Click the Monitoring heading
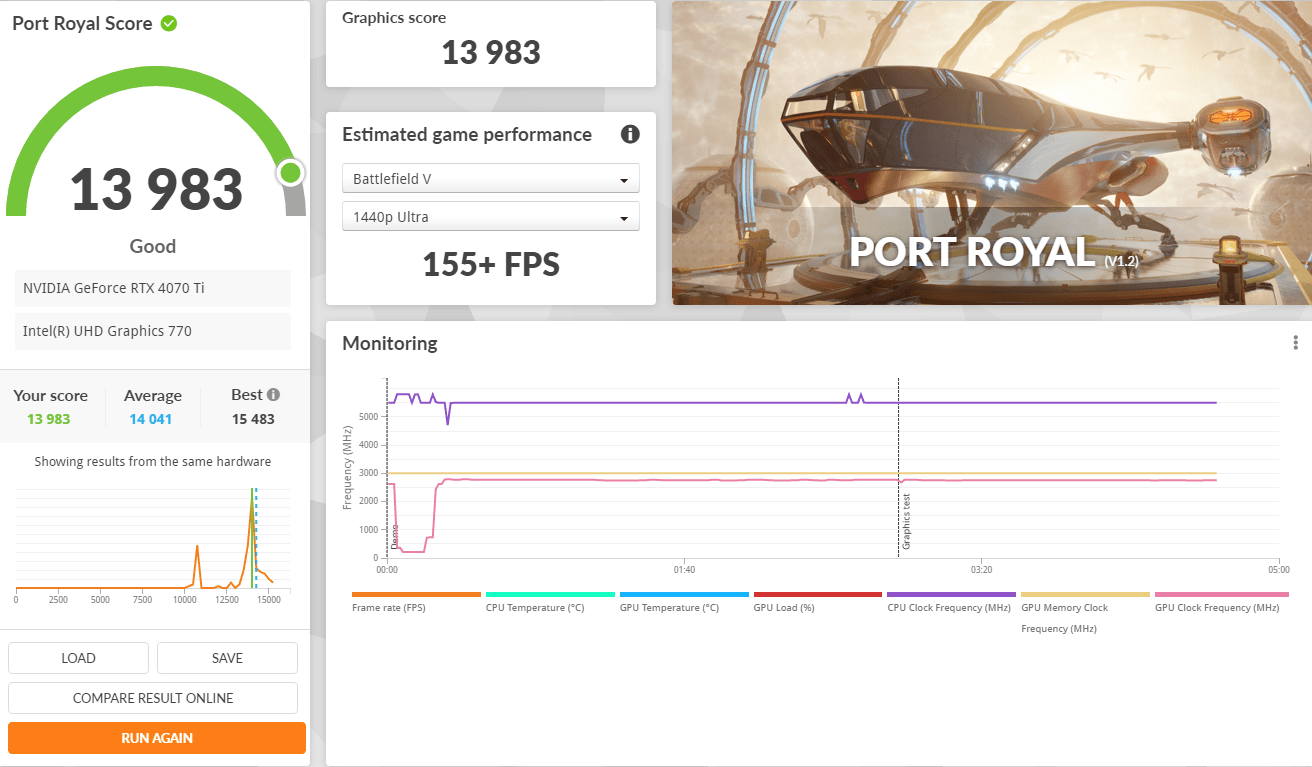This screenshot has height=767, width=1312. 390,343
